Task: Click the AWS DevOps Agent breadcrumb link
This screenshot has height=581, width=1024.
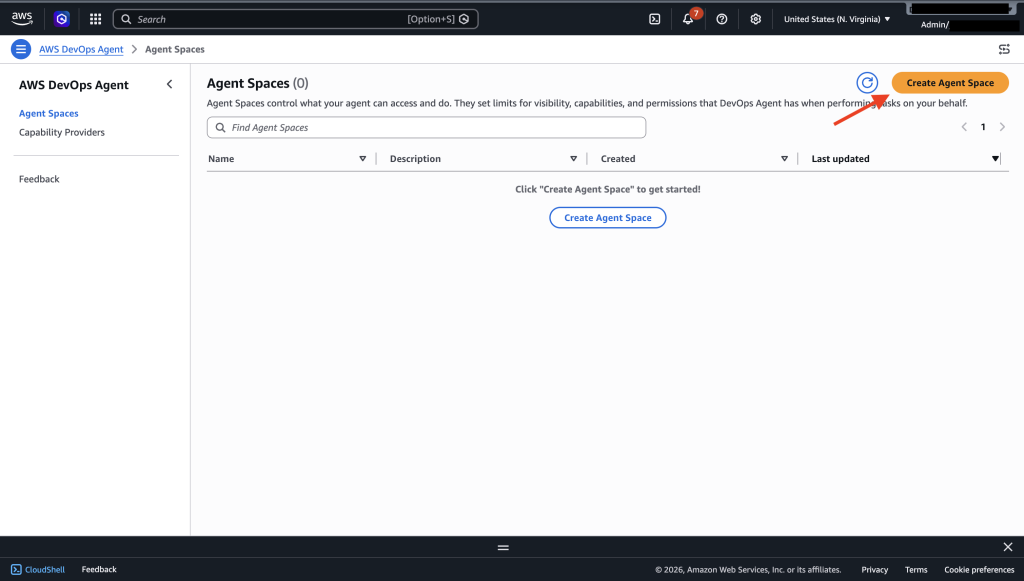Action: click(81, 50)
